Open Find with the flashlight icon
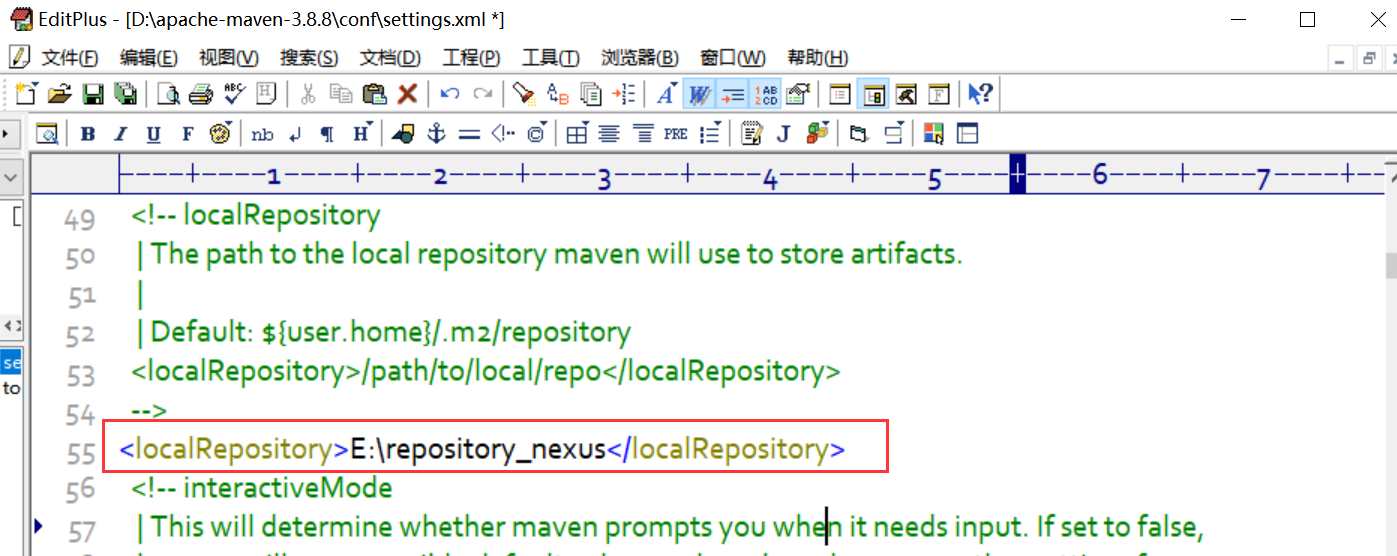This screenshot has height=556, width=1397. click(x=523, y=94)
